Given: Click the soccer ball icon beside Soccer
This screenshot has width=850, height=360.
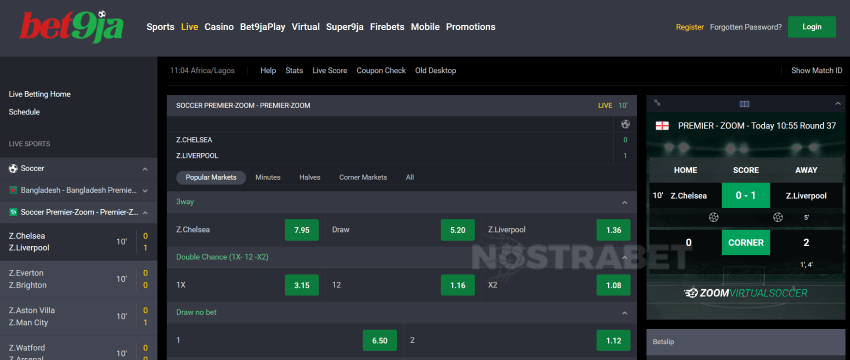Looking at the screenshot, I should (x=14, y=169).
